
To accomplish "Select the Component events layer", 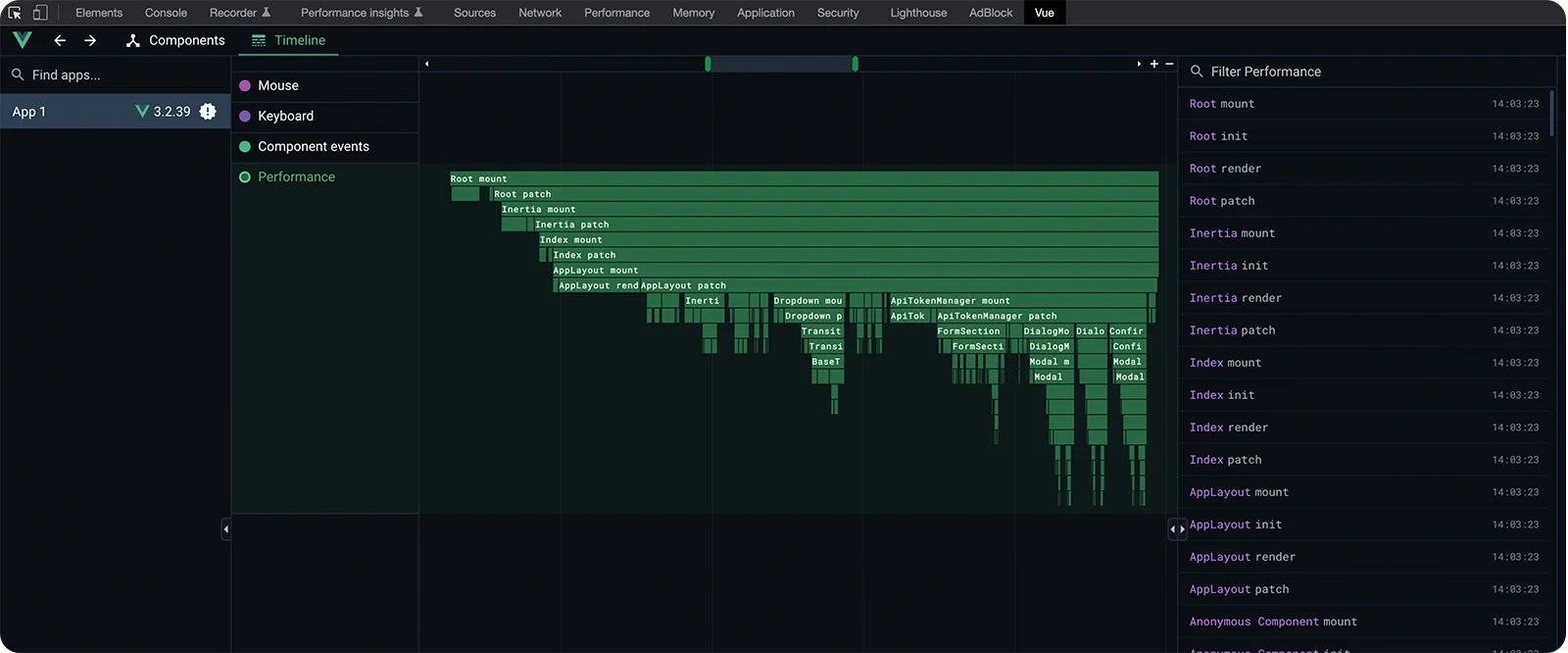I will [324, 147].
